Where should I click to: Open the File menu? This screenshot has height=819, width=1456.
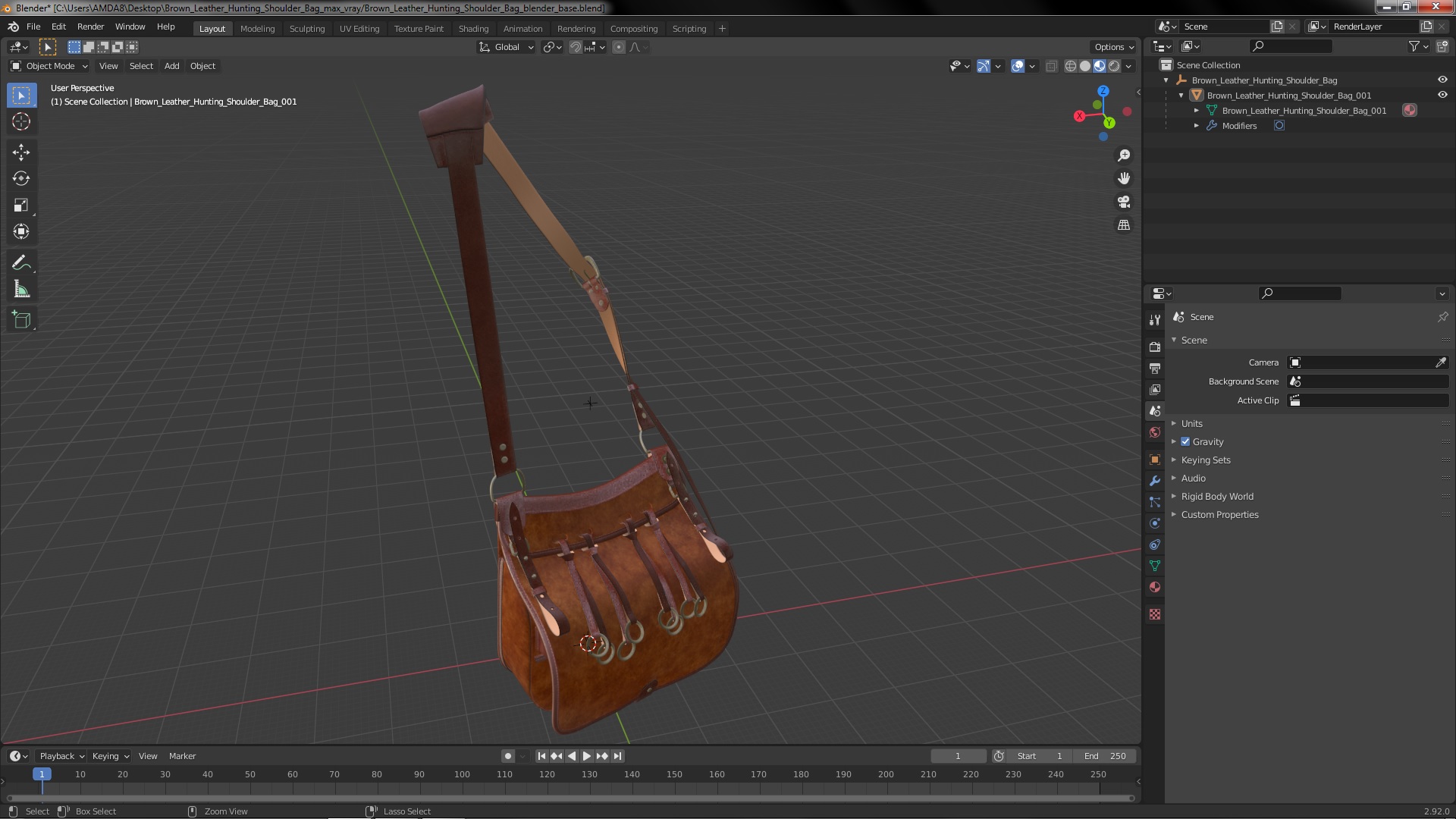tap(33, 27)
